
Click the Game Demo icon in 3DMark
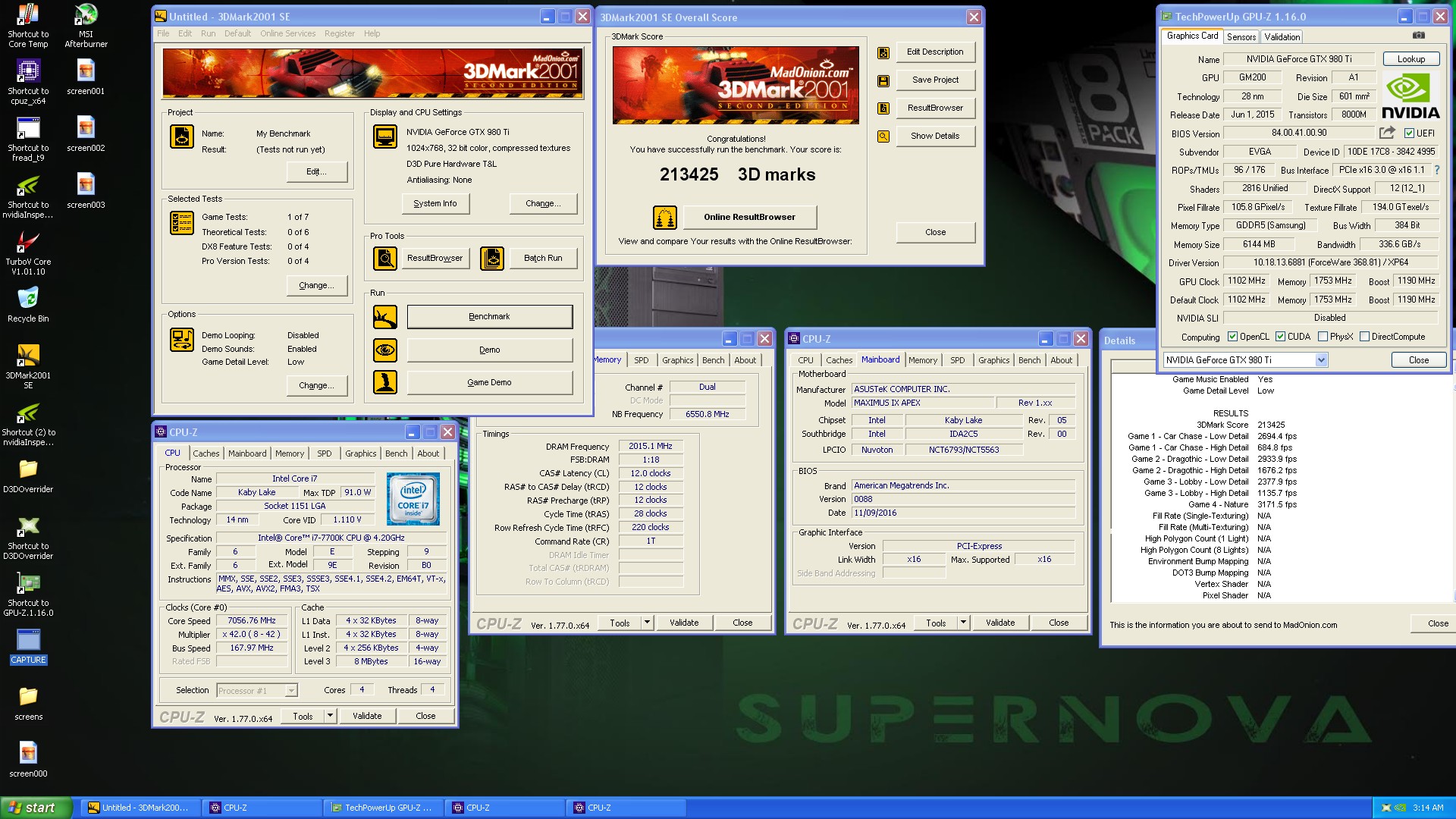click(x=385, y=382)
